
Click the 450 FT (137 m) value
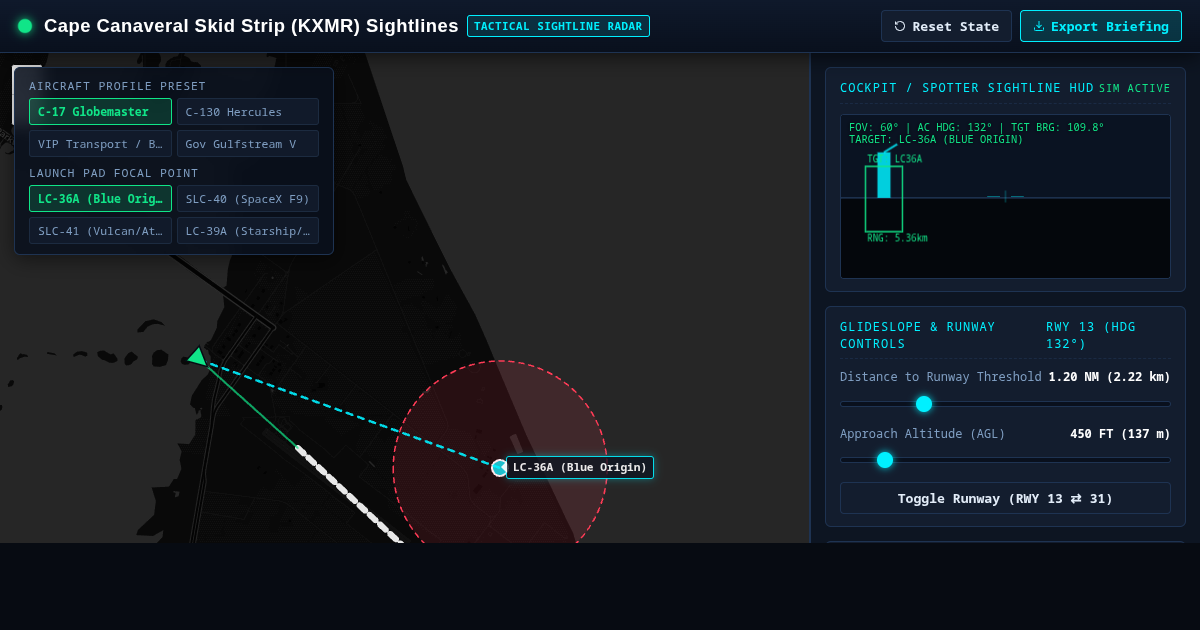tap(1120, 434)
